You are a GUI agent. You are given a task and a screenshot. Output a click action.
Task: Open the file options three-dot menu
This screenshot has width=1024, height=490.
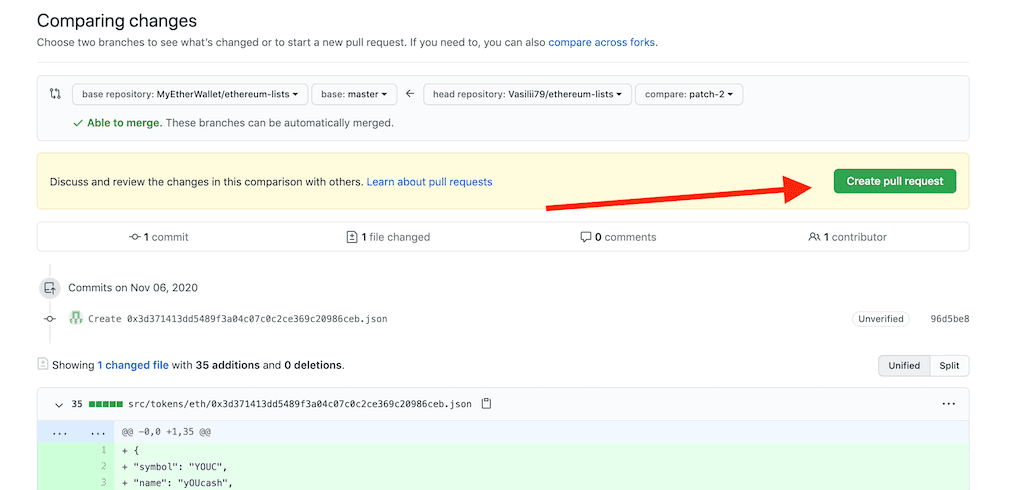click(949, 404)
